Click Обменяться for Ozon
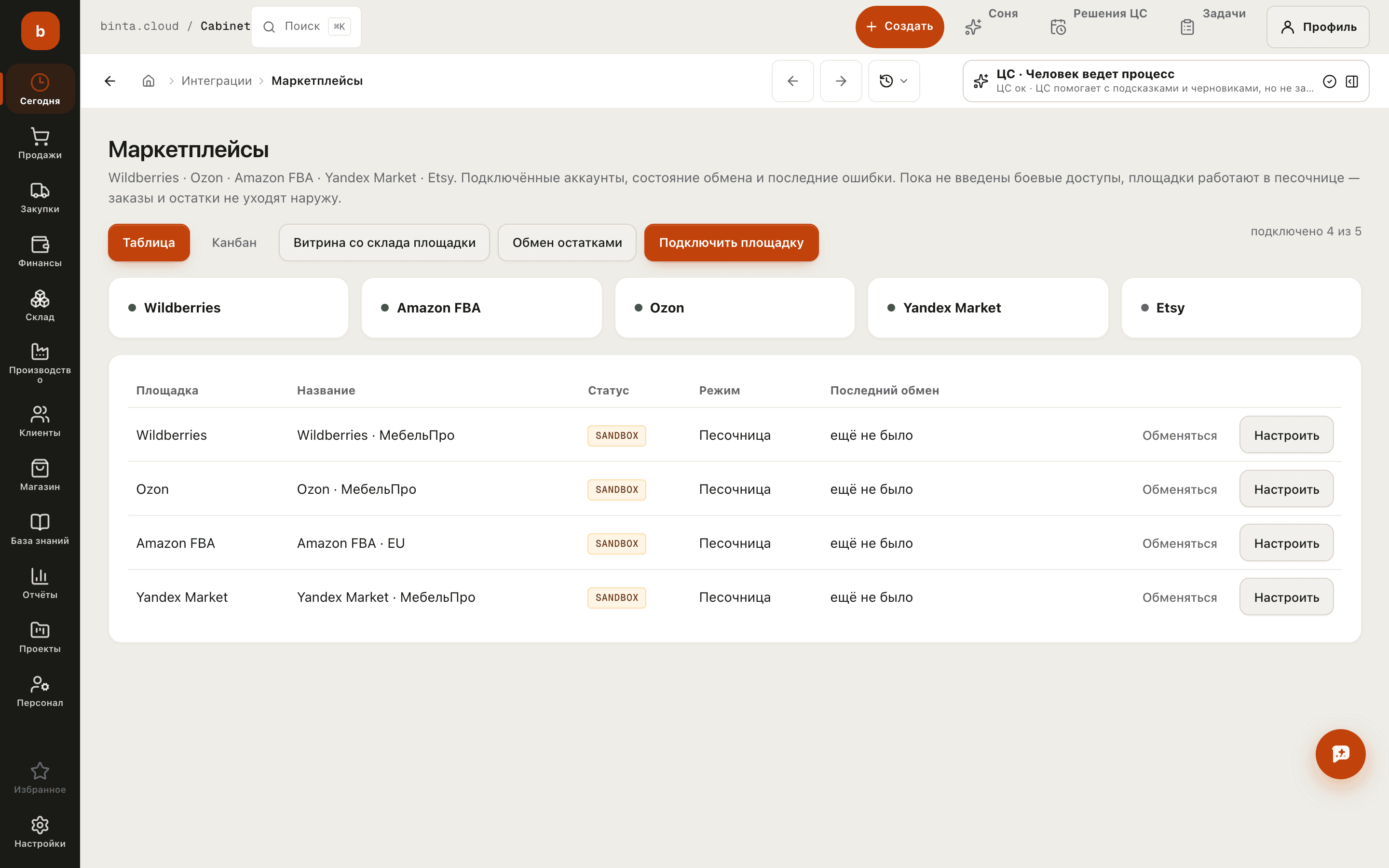1389x868 pixels. [1180, 489]
